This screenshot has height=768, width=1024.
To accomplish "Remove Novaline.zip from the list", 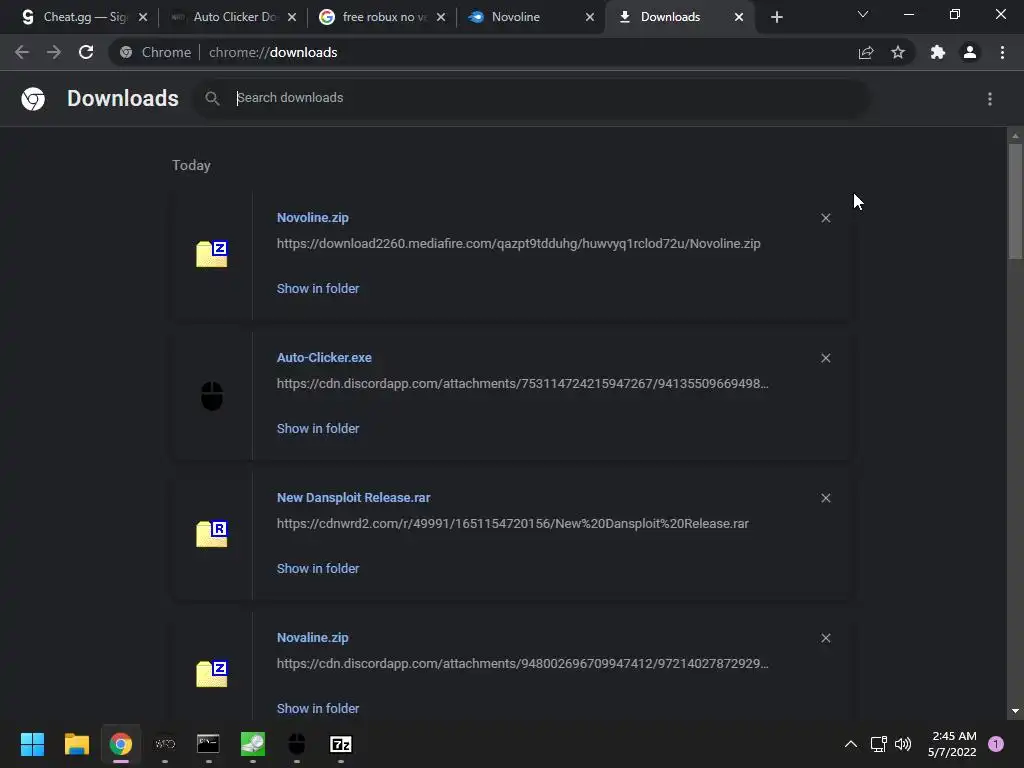I will click(x=825, y=638).
